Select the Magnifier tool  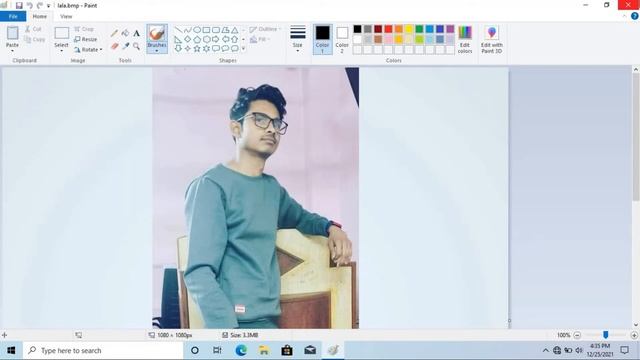(136, 46)
